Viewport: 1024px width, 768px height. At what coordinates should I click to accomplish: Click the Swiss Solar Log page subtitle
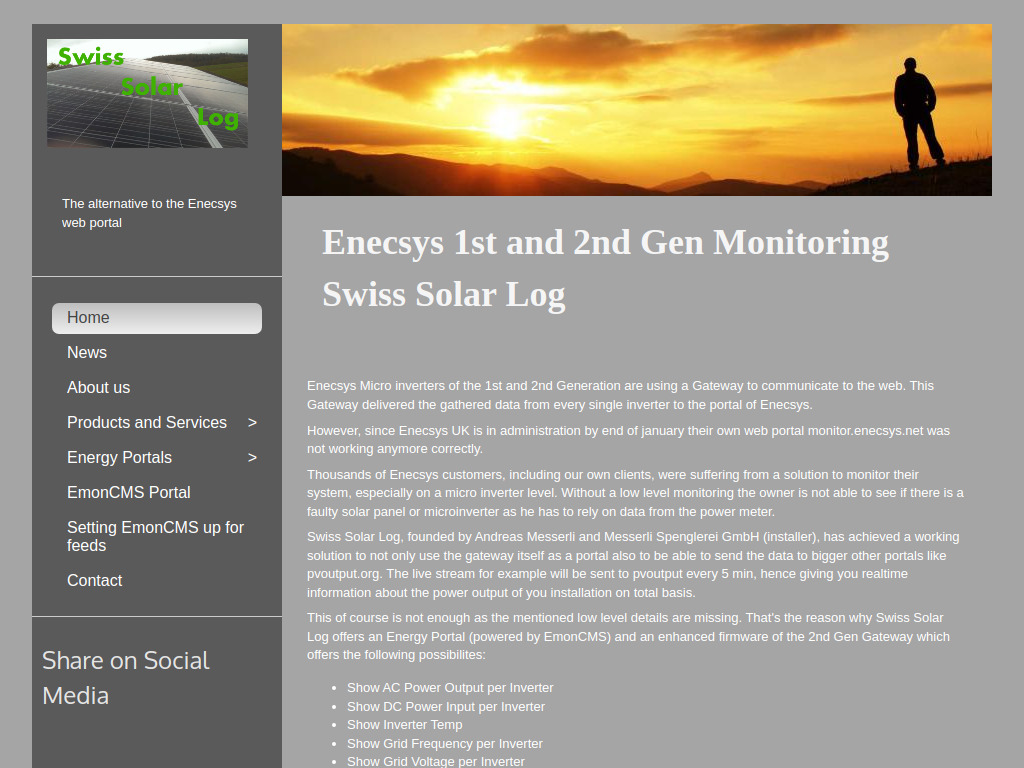(443, 294)
